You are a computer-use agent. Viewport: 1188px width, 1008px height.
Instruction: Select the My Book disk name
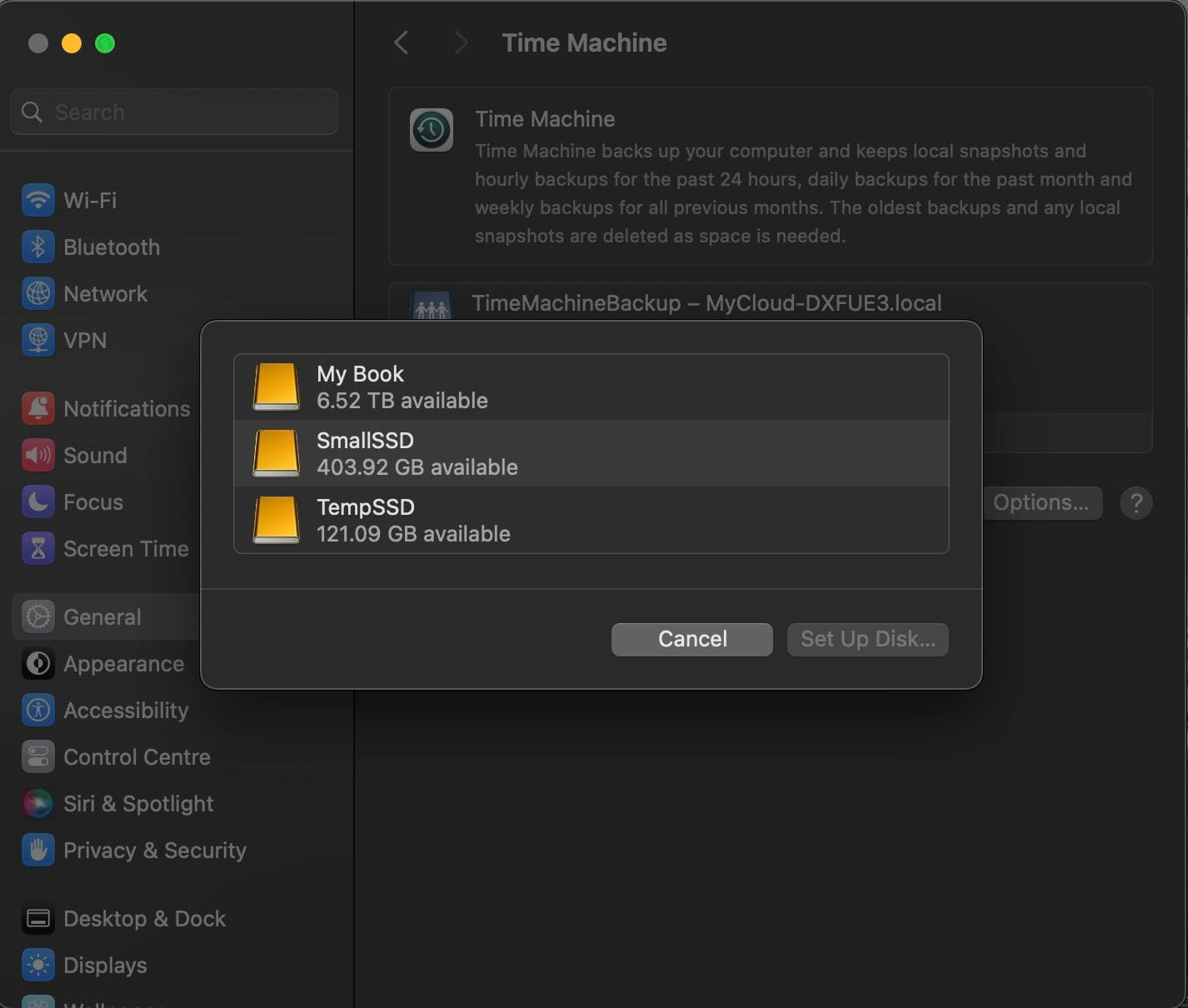pyautogui.click(x=360, y=374)
